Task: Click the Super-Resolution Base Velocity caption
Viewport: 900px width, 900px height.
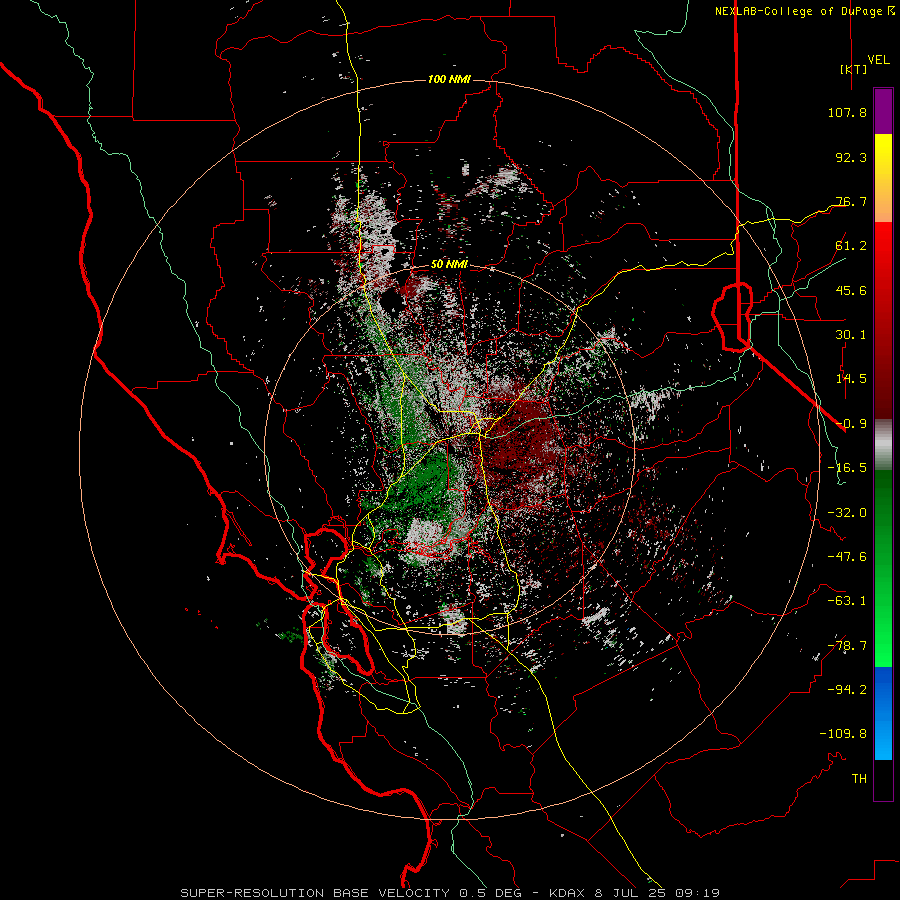Action: [x=449, y=893]
